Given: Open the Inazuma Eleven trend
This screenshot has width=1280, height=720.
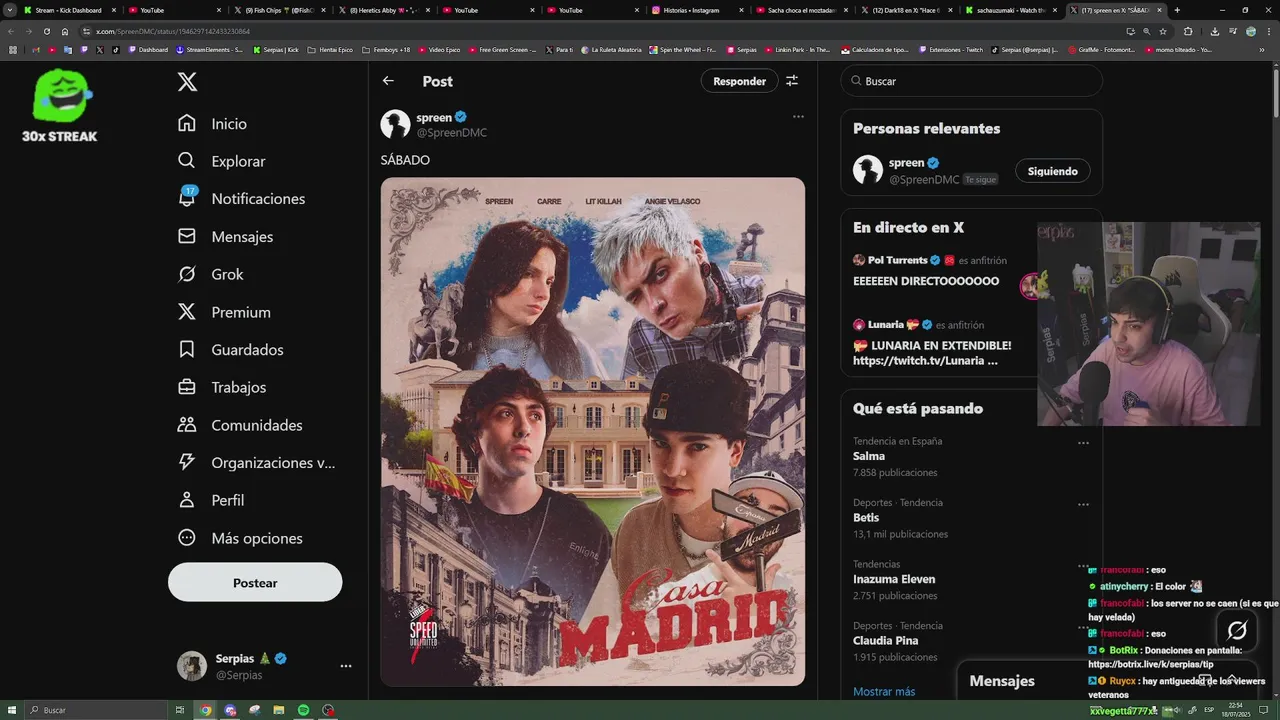Looking at the screenshot, I should (x=894, y=579).
